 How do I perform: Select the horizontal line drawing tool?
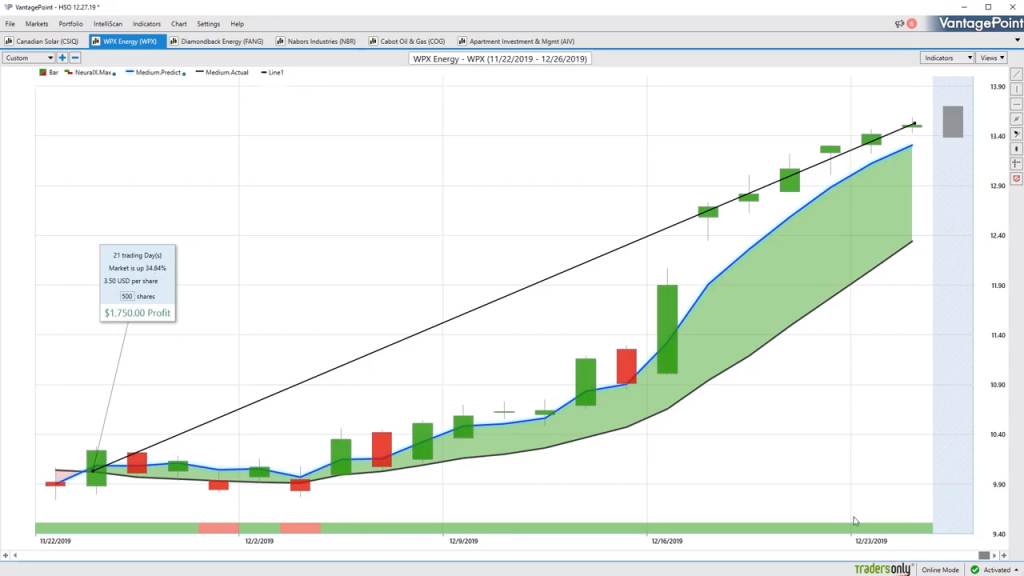(x=1016, y=104)
